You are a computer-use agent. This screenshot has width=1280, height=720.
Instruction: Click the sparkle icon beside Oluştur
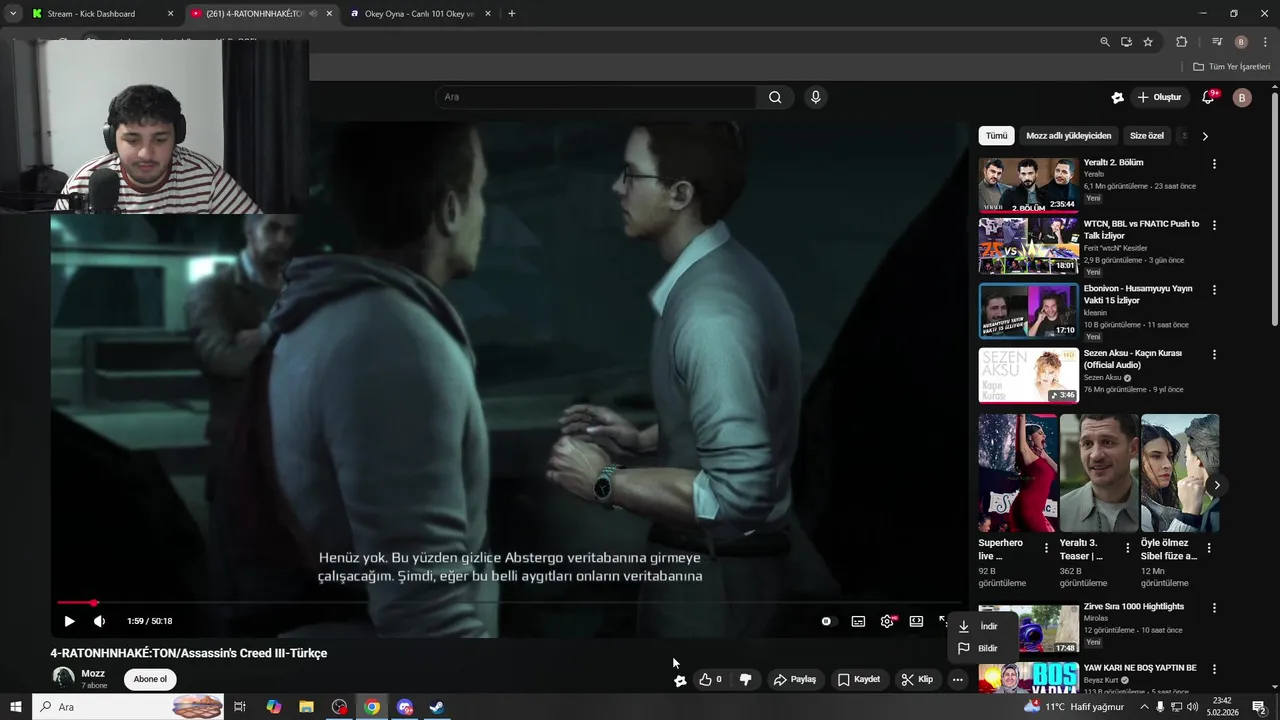coord(1117,97)
